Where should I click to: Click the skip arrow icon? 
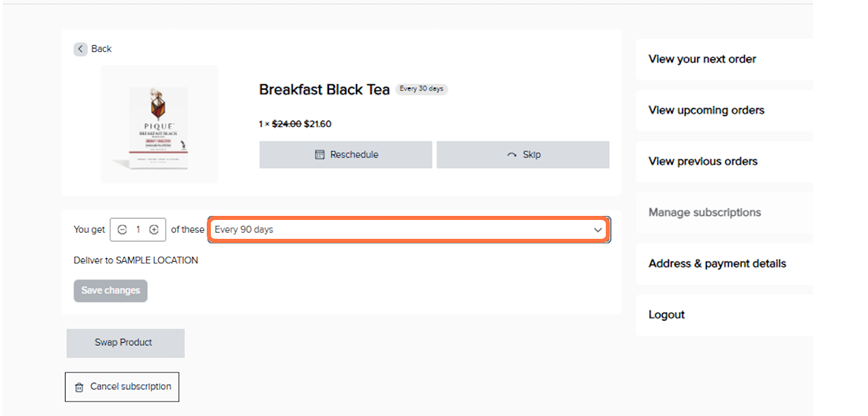[513, 155]
